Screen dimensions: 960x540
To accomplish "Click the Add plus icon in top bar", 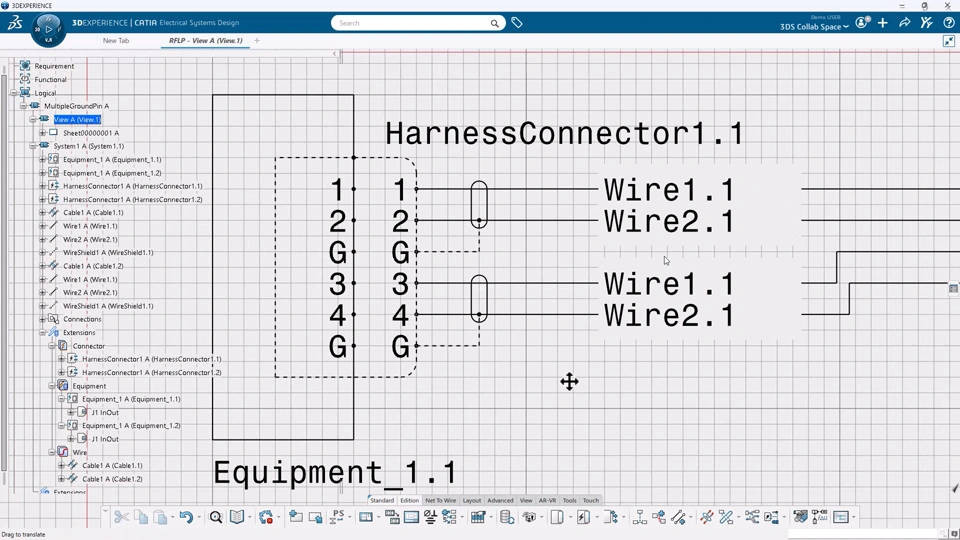I will pyautogui.click(x=883, y=22).
